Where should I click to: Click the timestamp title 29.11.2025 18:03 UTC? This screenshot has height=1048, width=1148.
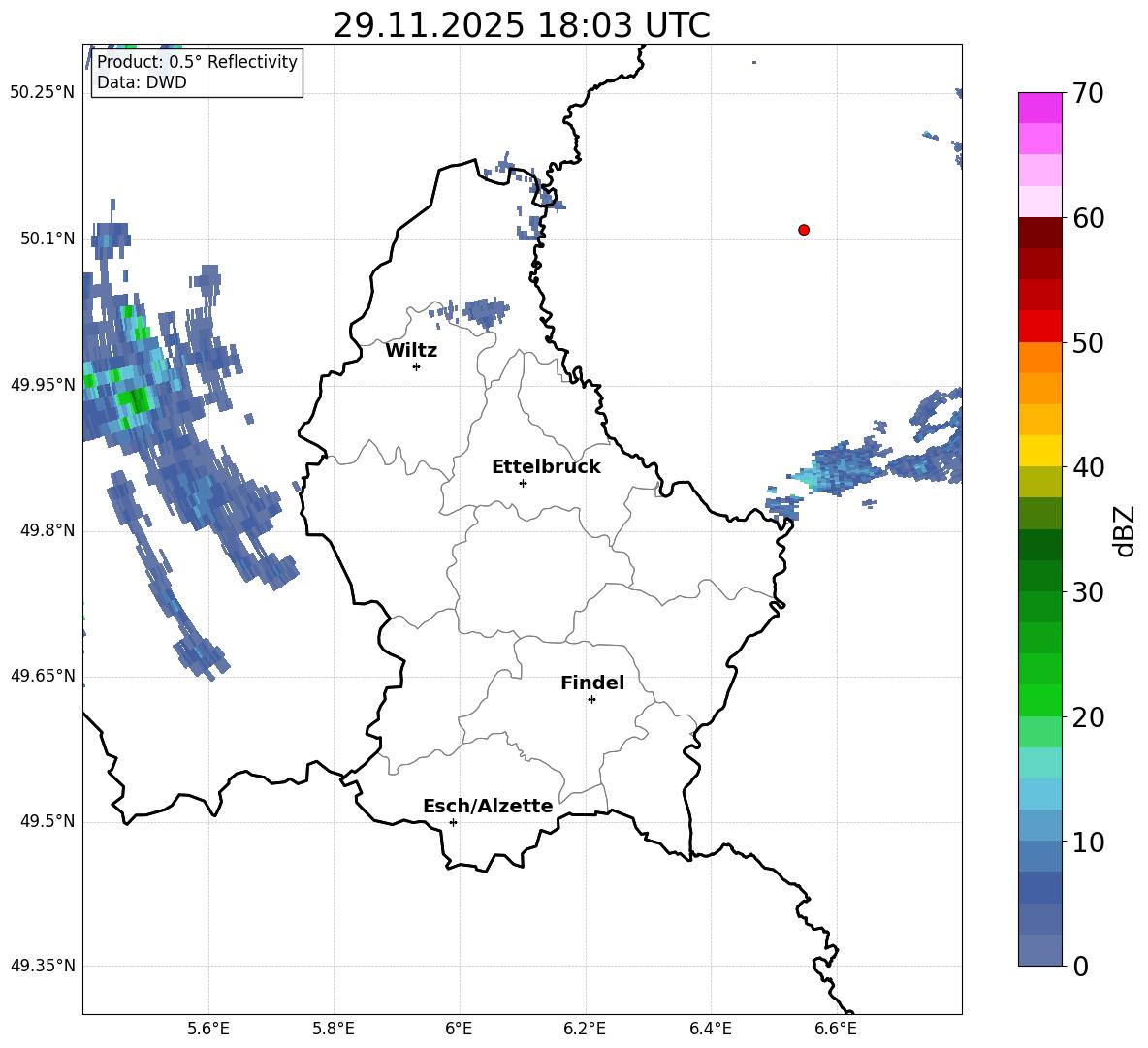pos(522,25)
